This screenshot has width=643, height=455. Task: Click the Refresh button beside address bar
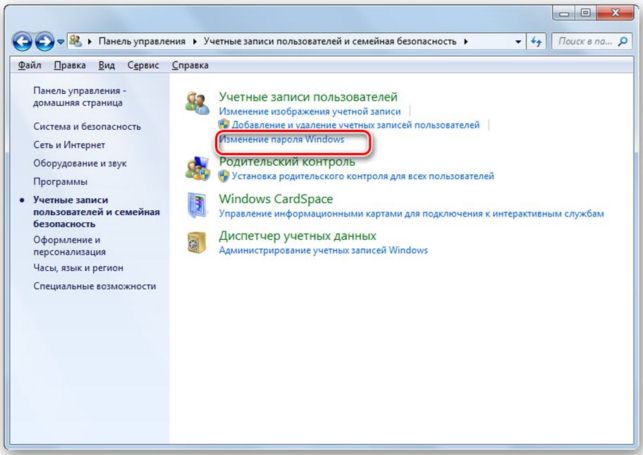click(536, 41)
